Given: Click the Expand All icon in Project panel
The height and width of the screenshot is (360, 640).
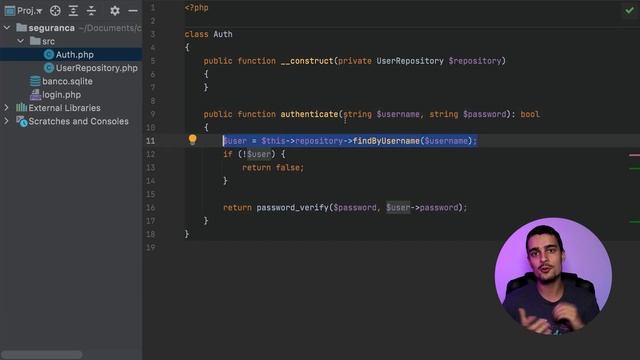Looking at the screenshot, I should [x=73, y=11].
